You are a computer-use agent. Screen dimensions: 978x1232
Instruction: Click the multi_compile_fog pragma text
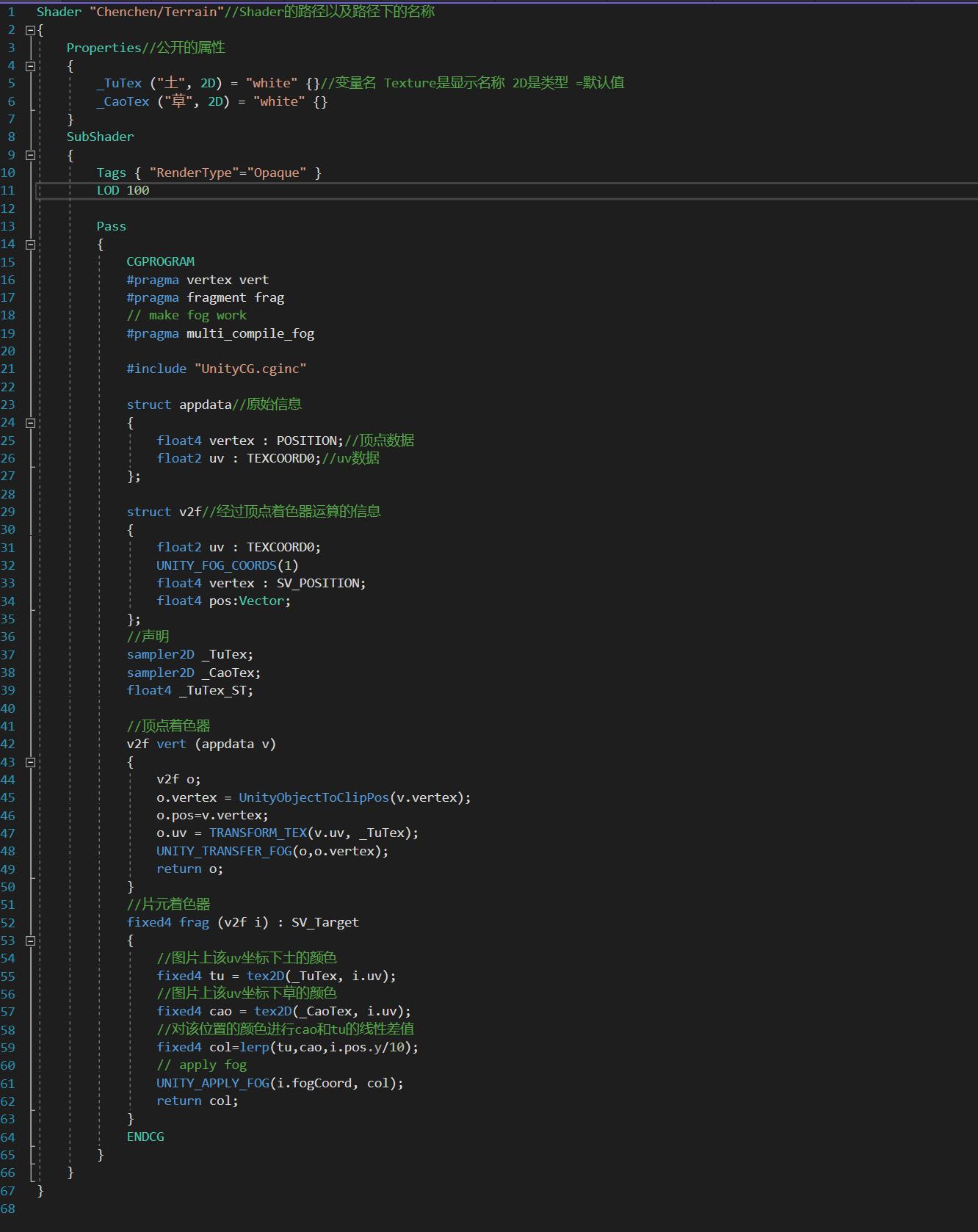250,333
